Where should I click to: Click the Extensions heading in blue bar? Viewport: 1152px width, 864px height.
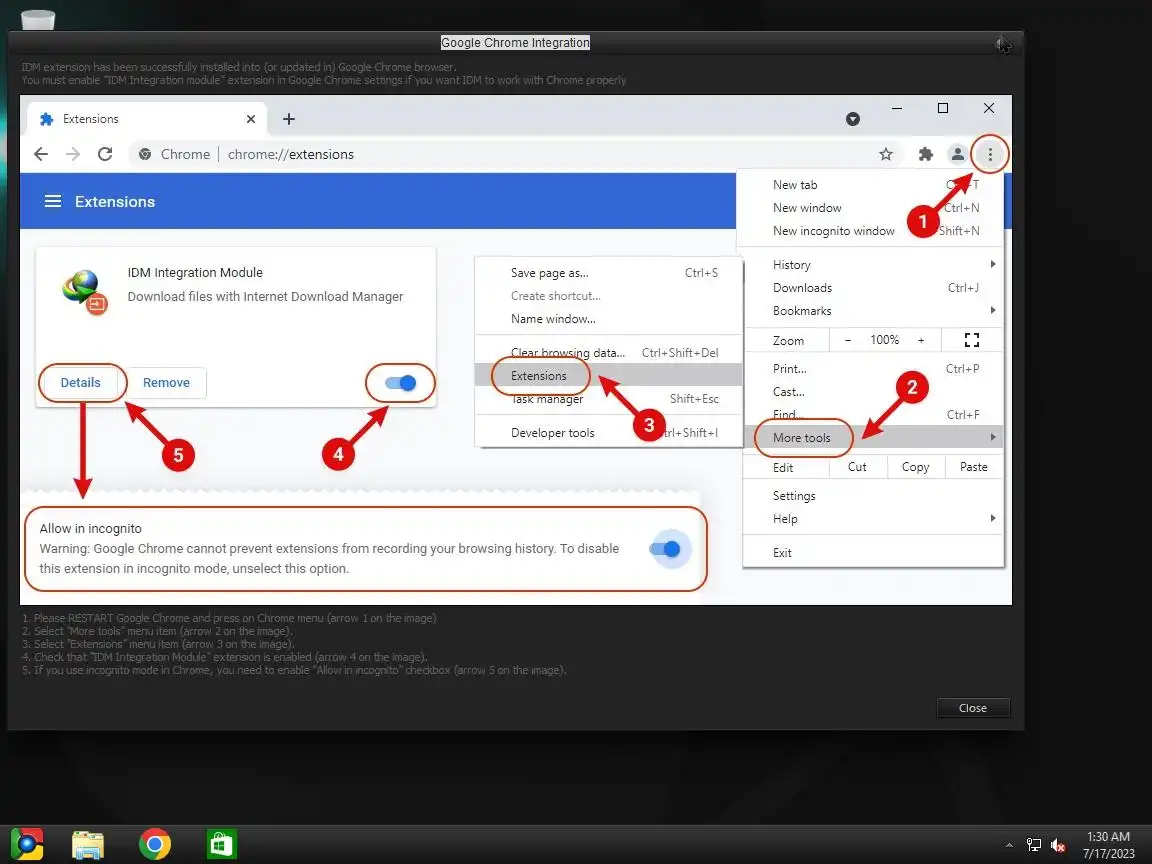click(115, 201)
